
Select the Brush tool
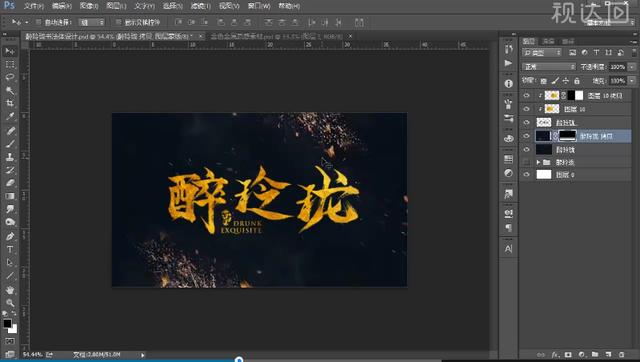(x=10, y=144)
